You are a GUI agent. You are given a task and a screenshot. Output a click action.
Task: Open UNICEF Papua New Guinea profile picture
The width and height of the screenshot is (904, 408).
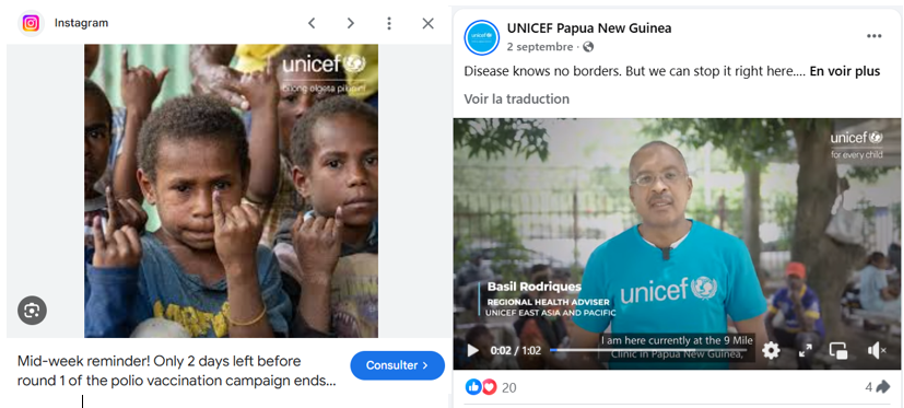(481, 37)
